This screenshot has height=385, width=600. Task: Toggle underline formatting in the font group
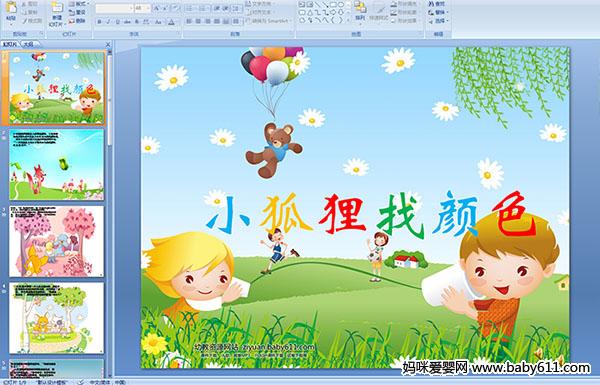[117, 22]
